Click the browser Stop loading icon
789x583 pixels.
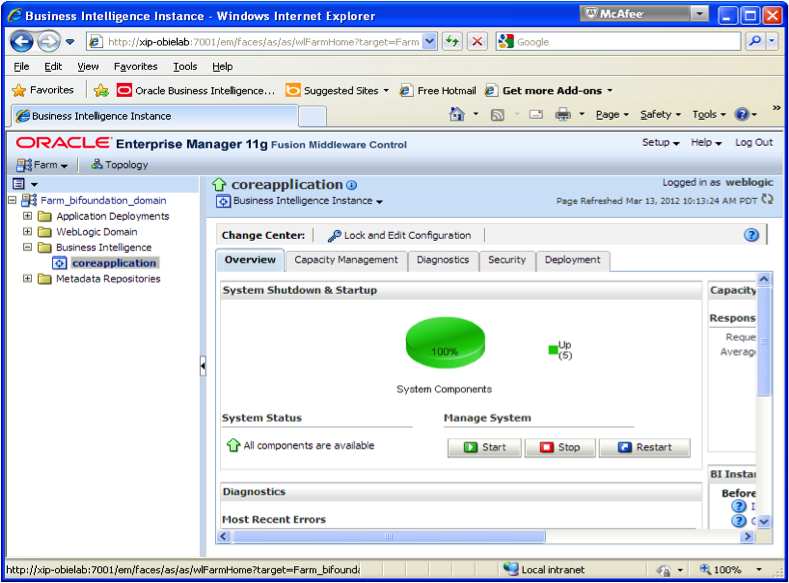coord(478,41)
